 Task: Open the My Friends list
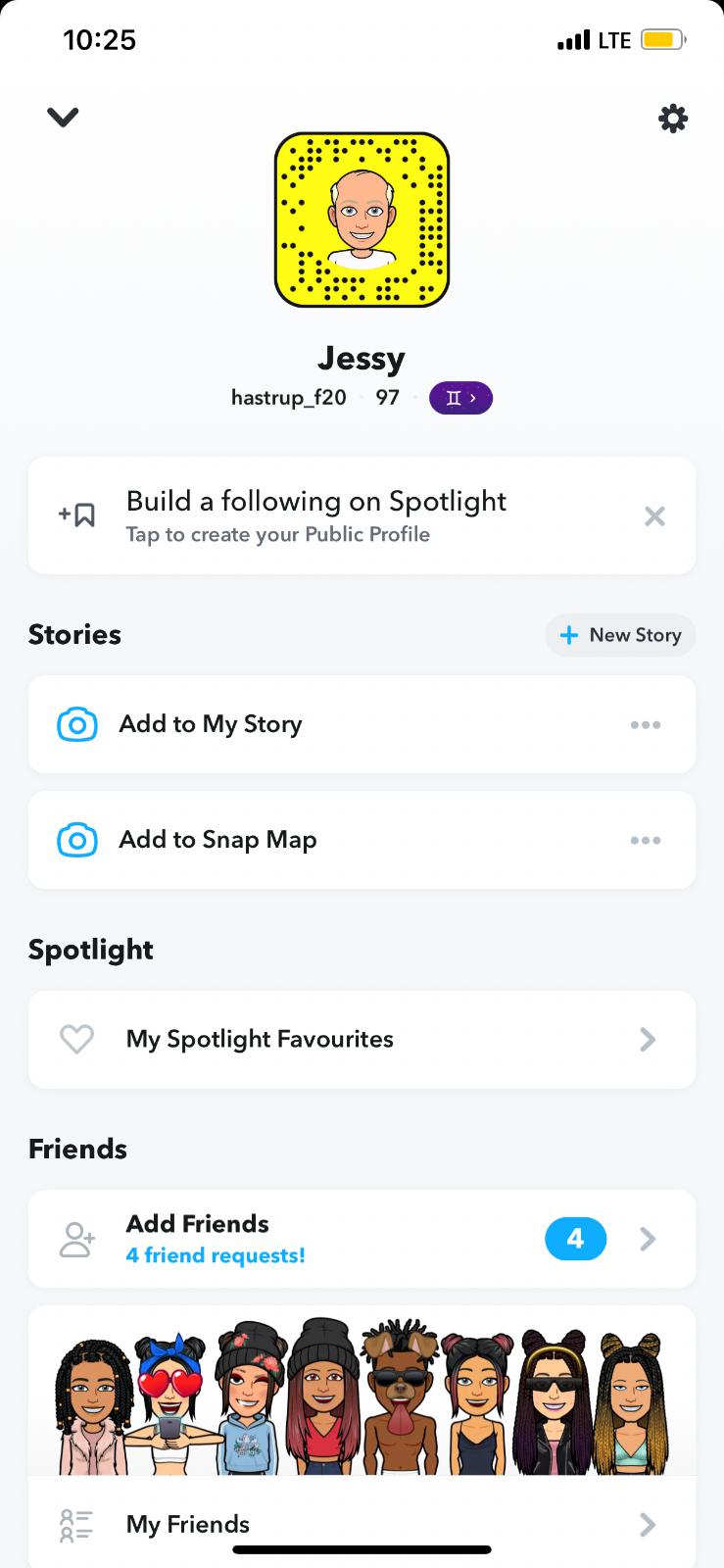(188, 1525)
